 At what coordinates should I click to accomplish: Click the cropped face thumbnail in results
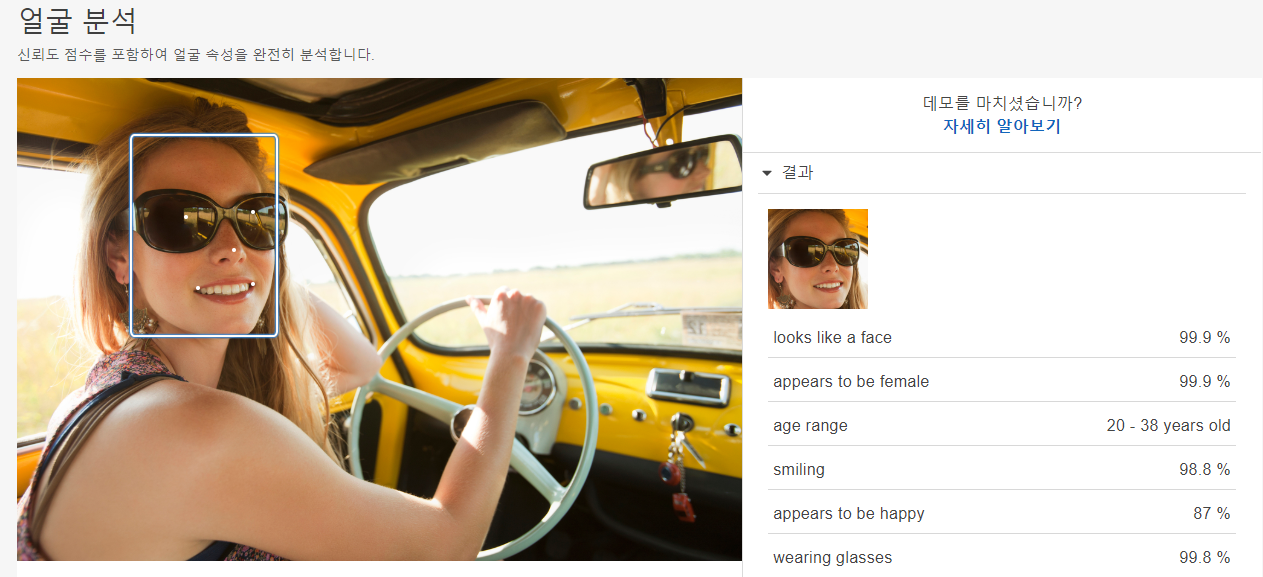[818, 259]
